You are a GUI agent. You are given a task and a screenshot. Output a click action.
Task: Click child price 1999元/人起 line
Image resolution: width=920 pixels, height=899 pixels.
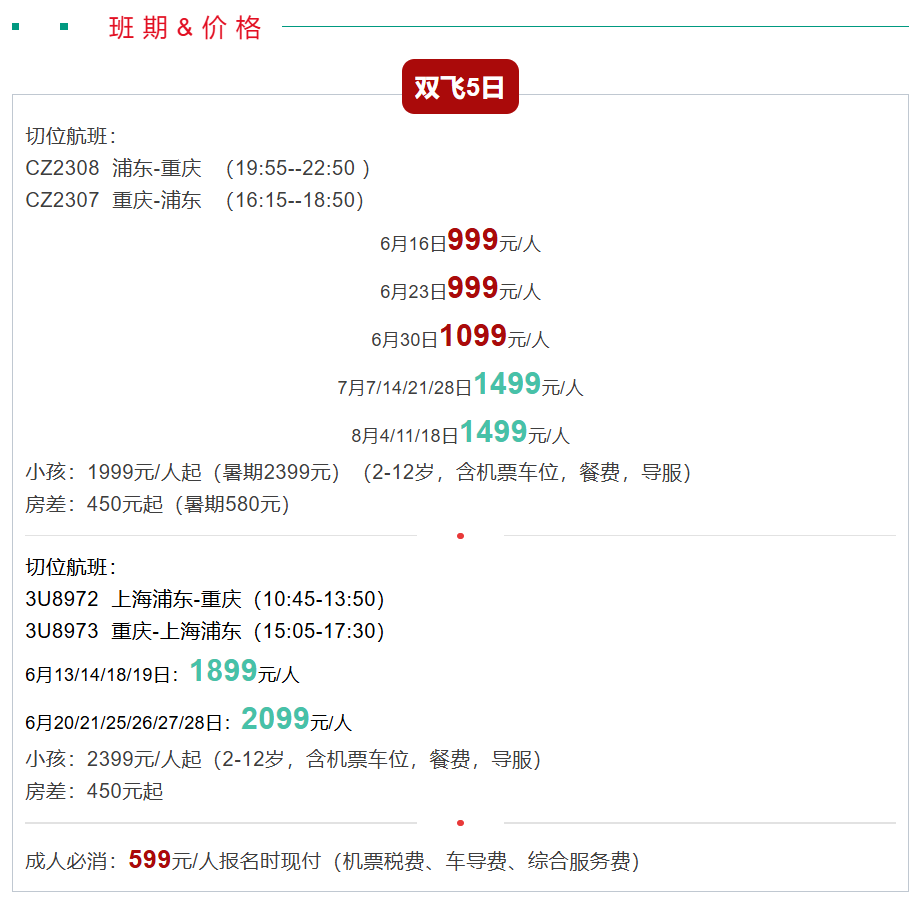(x=358, y=473)
